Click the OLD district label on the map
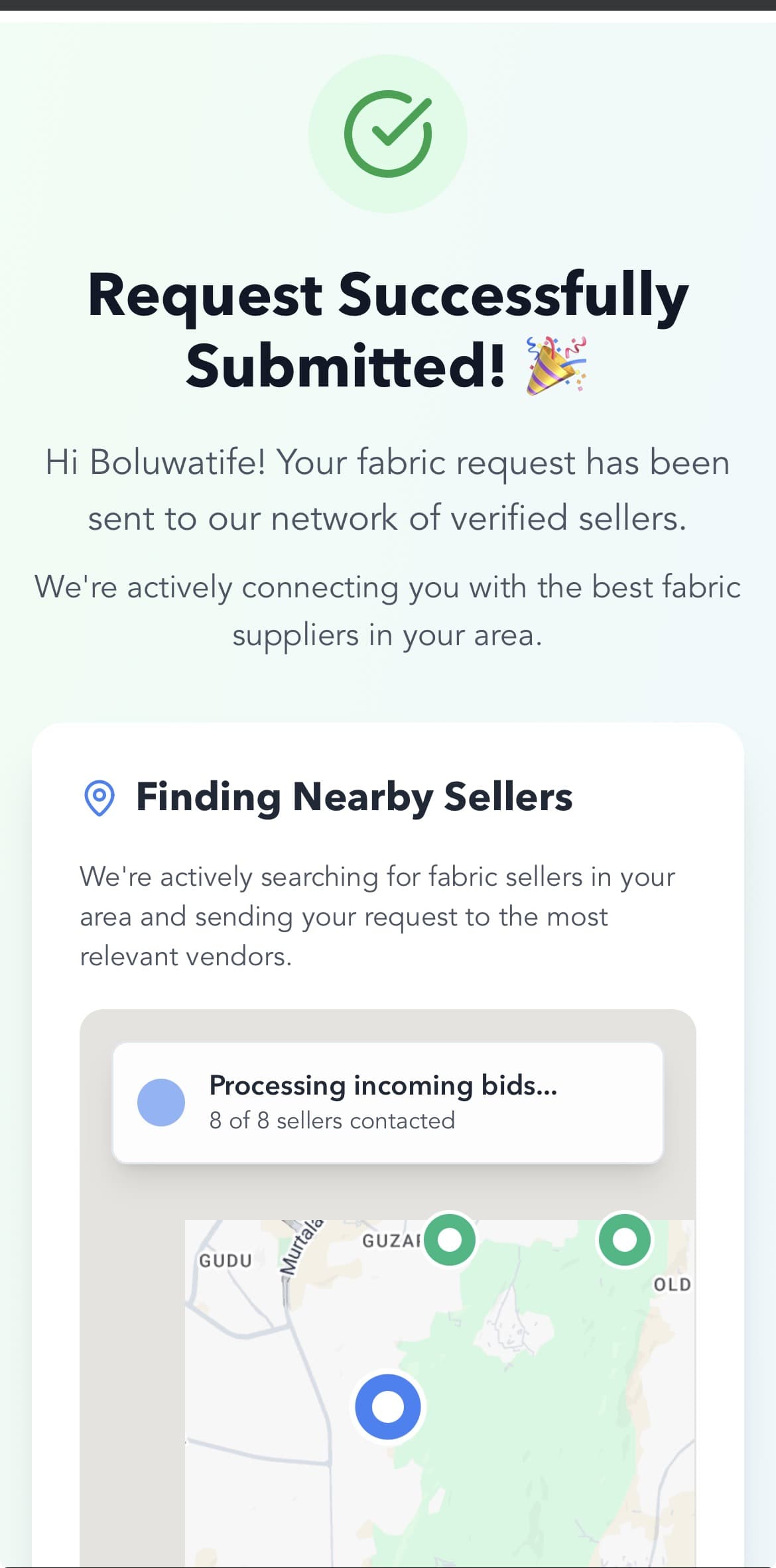 673,1284
